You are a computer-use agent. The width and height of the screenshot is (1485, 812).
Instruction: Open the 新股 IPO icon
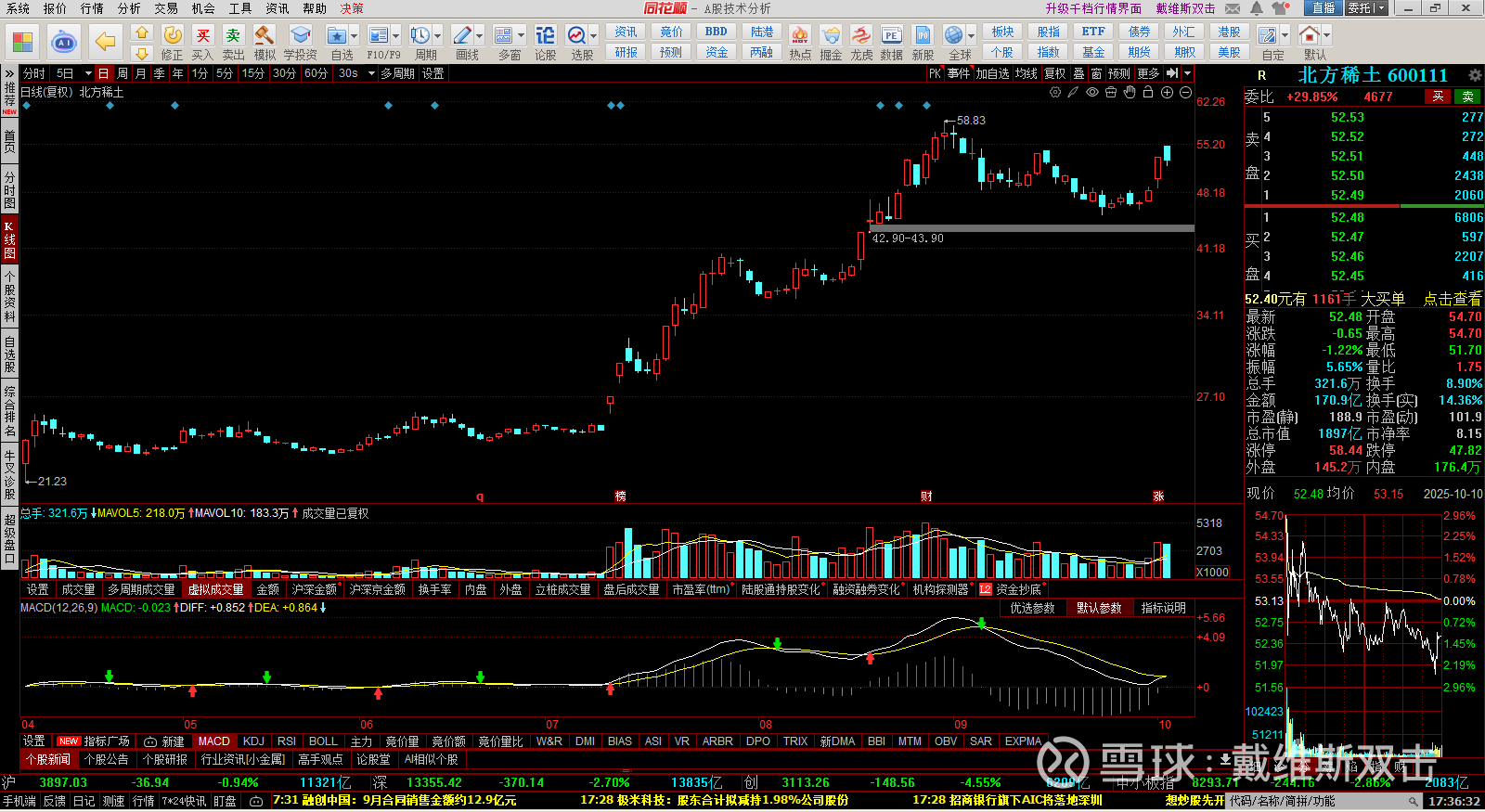923,35
